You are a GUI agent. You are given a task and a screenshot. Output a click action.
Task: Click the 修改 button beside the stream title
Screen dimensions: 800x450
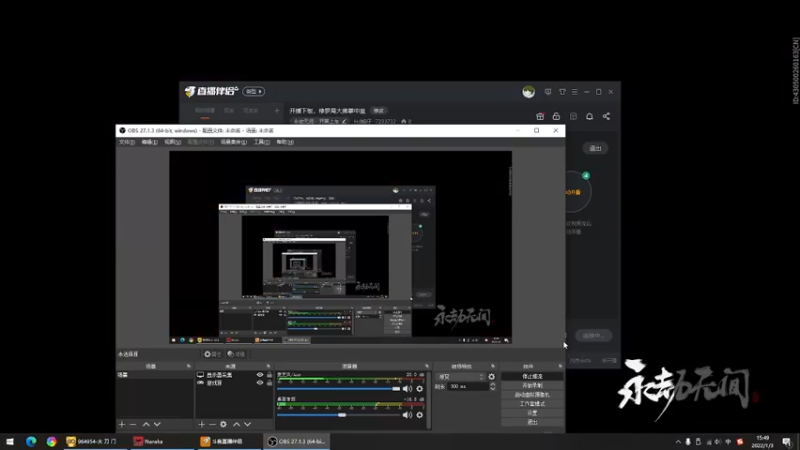[x=379, y=111]
